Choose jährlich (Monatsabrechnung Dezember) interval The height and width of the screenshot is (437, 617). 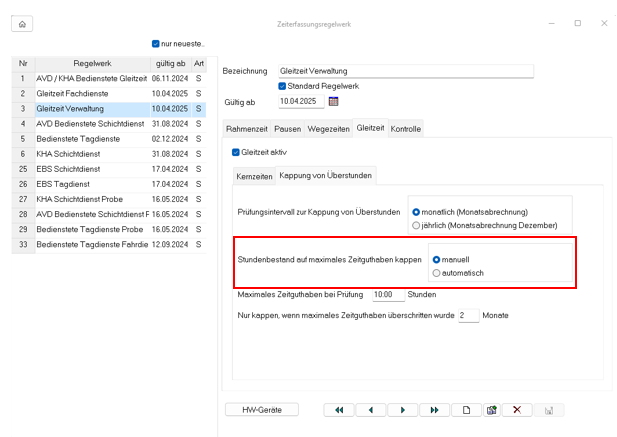click(416, 226)
